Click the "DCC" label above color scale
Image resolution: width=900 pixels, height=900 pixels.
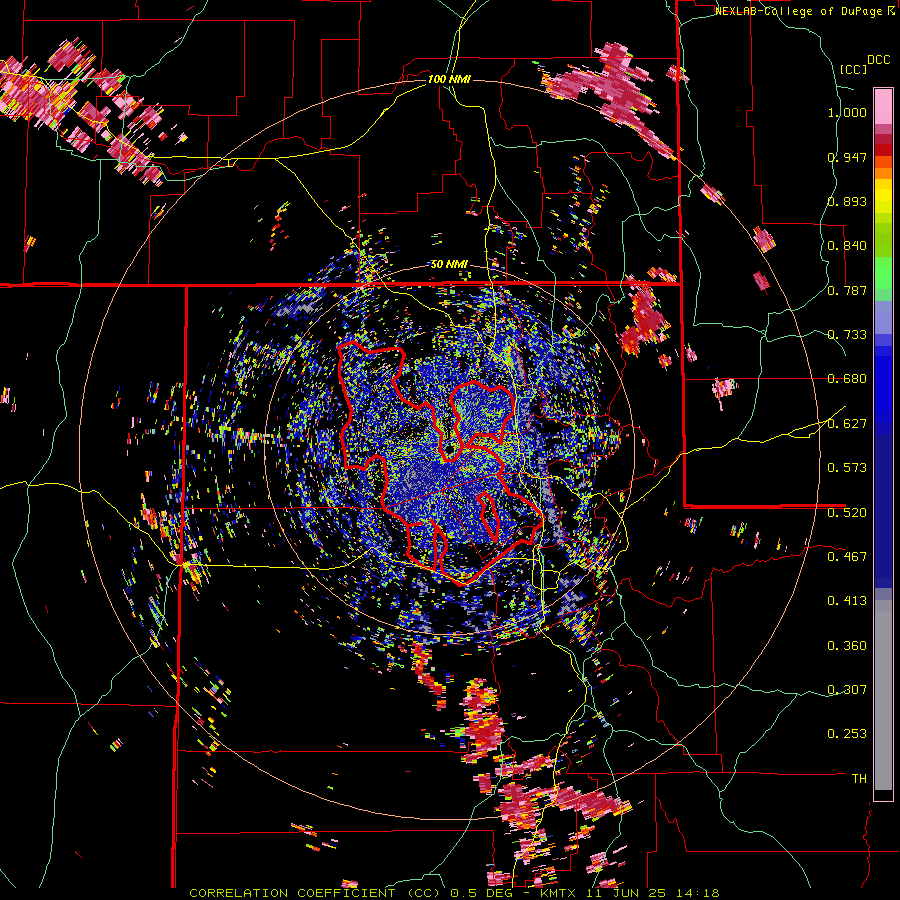[x=878, y=60]
